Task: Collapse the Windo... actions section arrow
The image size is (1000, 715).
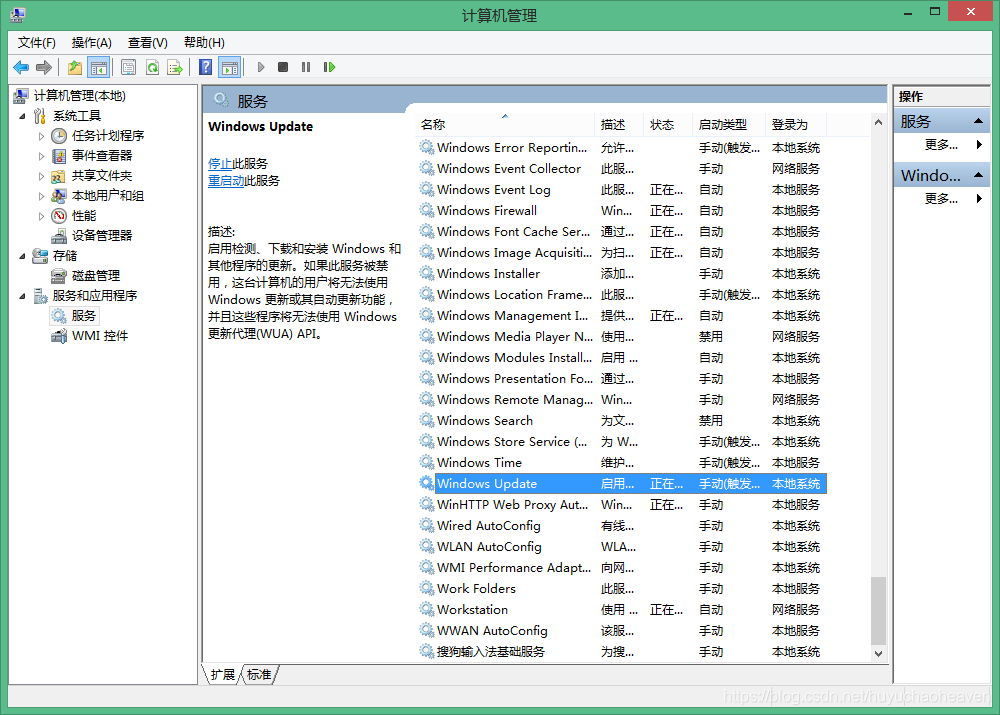Action: pos(978,175)
